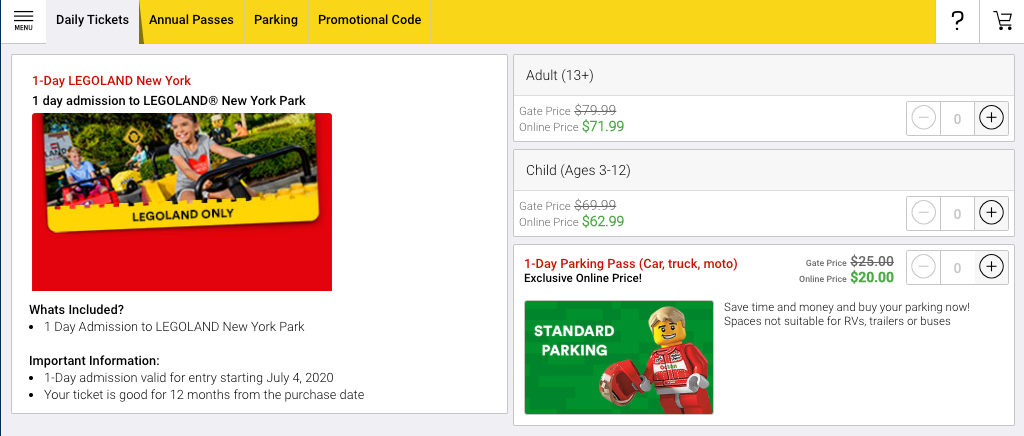Open the shopping cart icon
The image size is (1024, 436).
1002,21
